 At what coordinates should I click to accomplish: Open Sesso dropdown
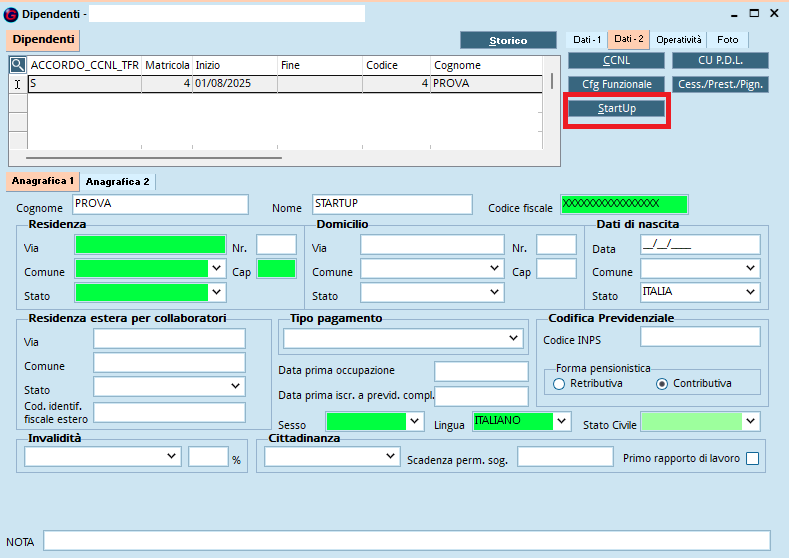[x=415, y=421]
